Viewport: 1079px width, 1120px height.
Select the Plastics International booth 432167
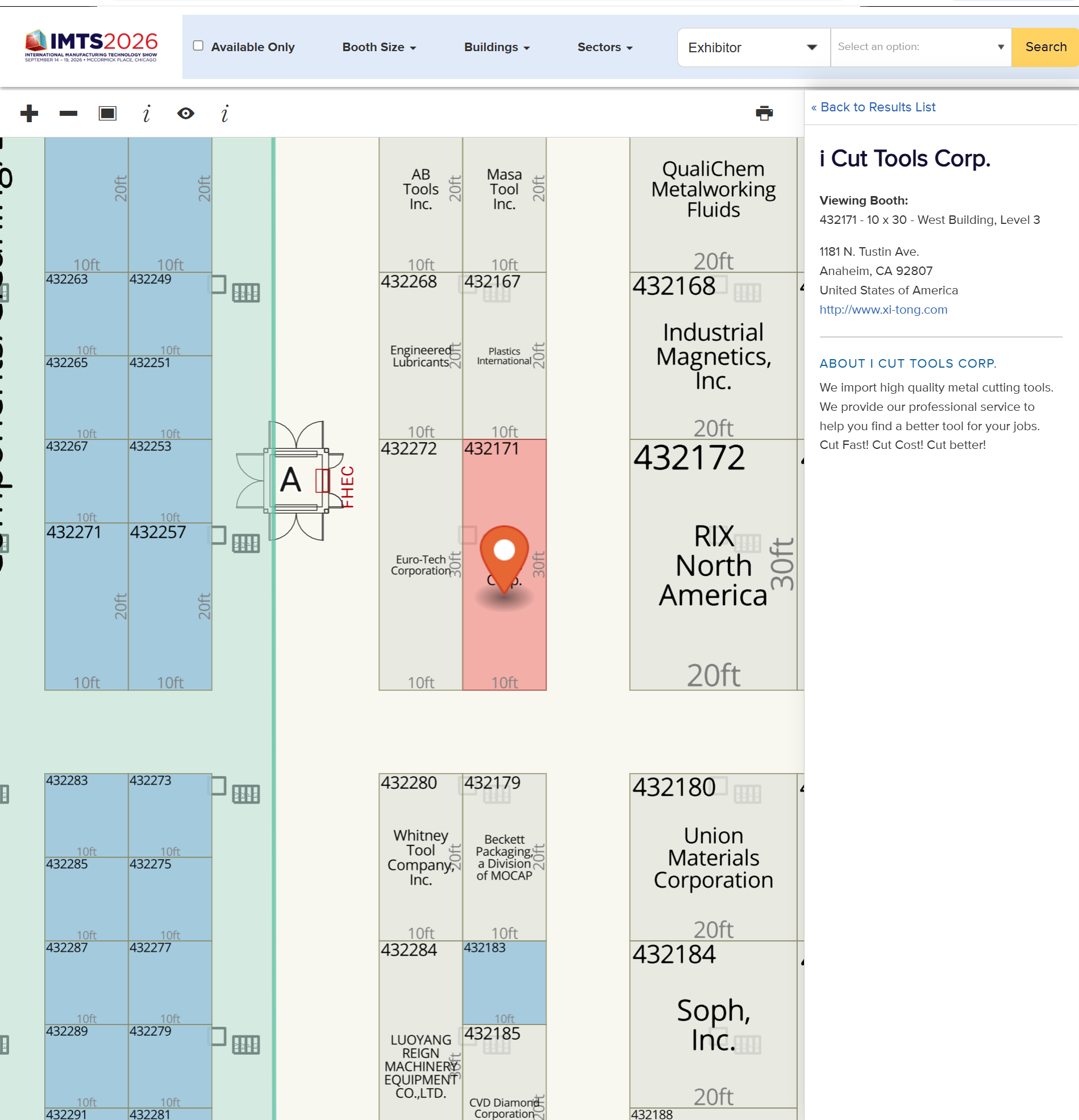(x=504, y=355)
